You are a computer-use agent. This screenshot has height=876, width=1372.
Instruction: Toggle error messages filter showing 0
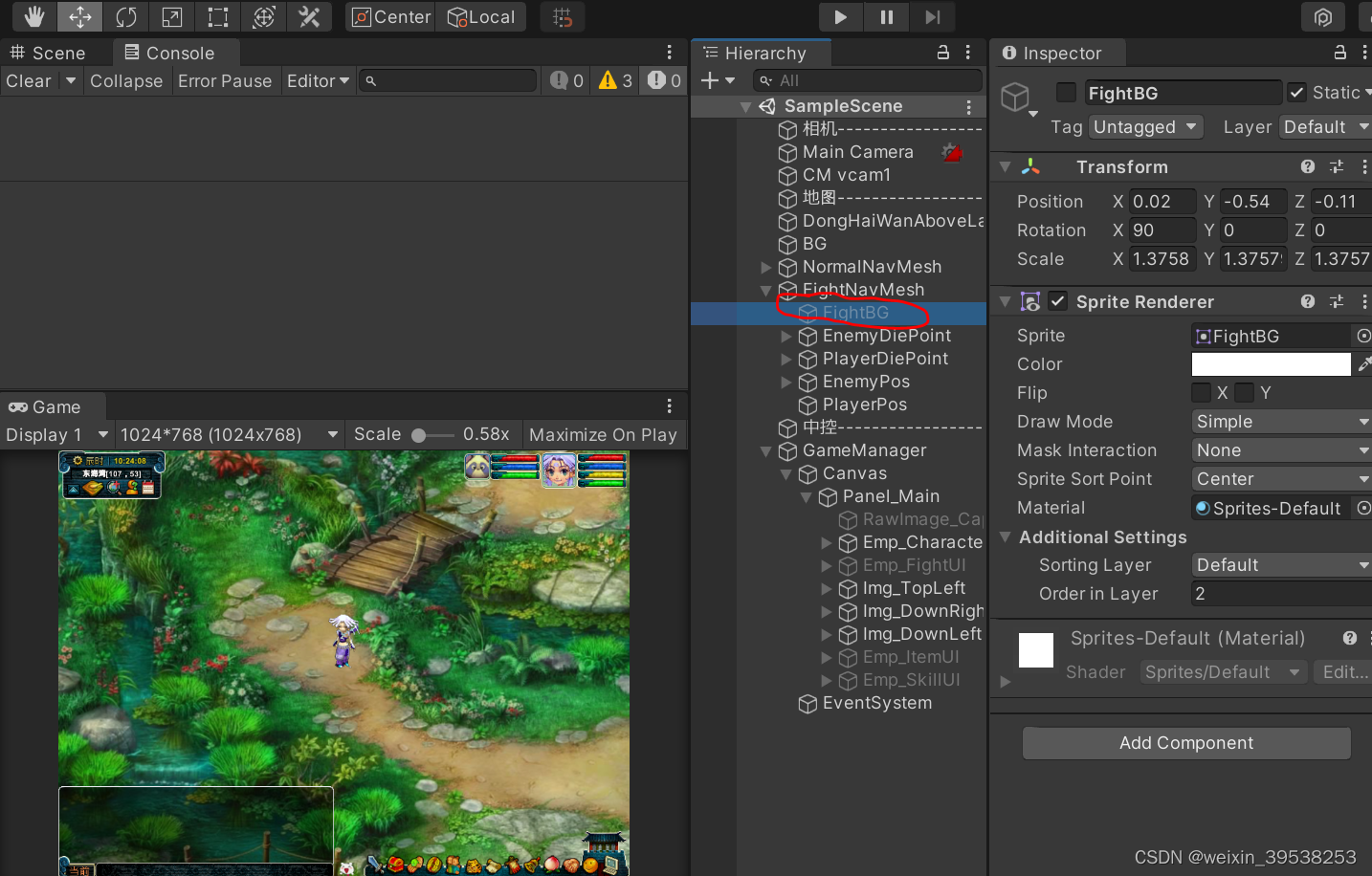coord(664,81)
